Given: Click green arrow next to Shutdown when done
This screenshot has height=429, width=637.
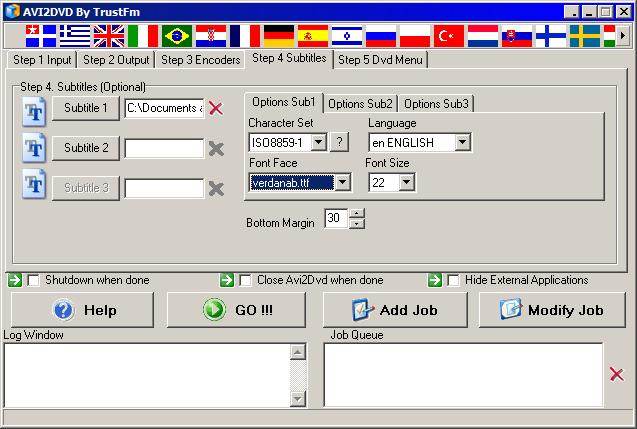Looking at the screenshot, I should (15, 280).
